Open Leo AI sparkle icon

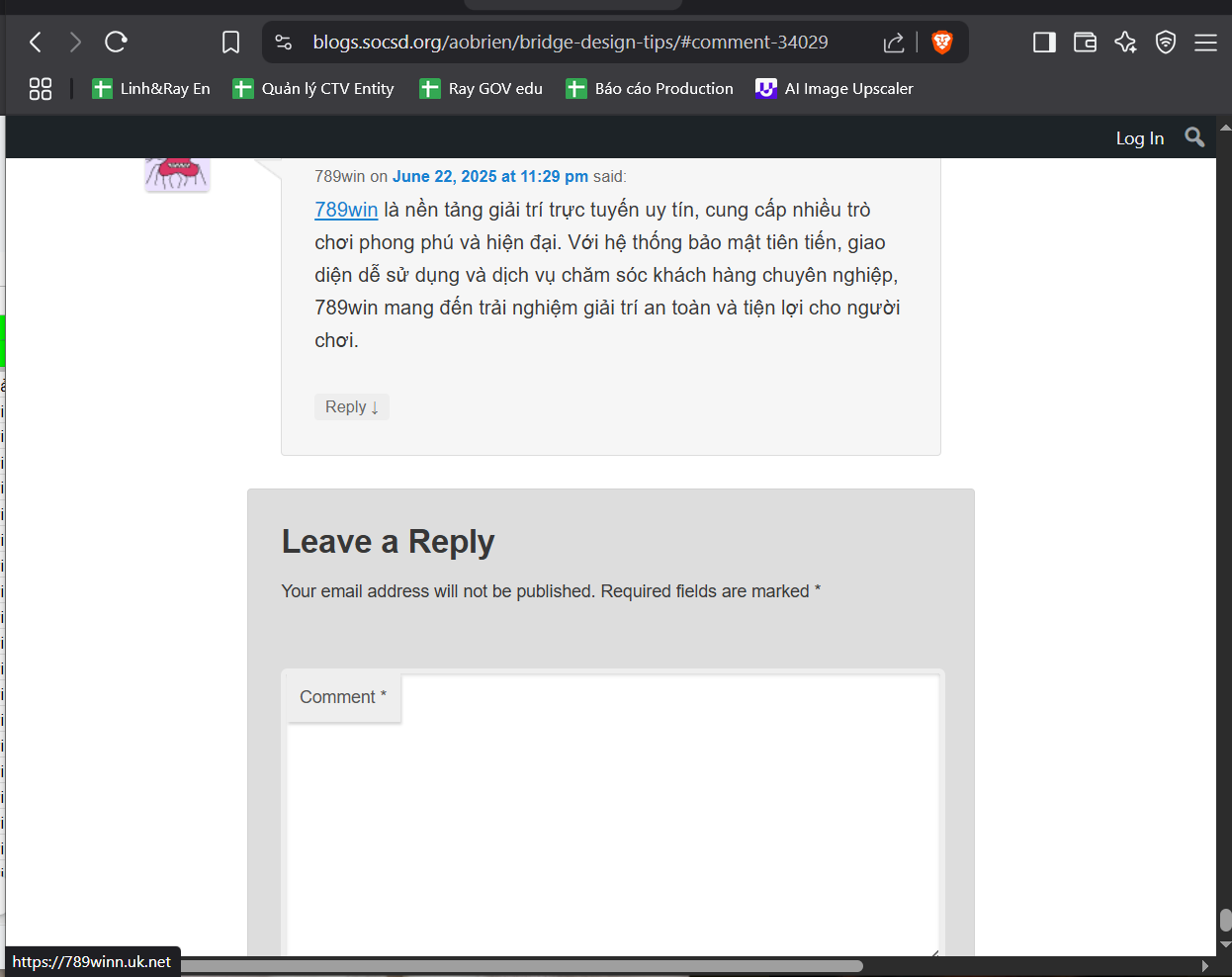pos(1125,42)
